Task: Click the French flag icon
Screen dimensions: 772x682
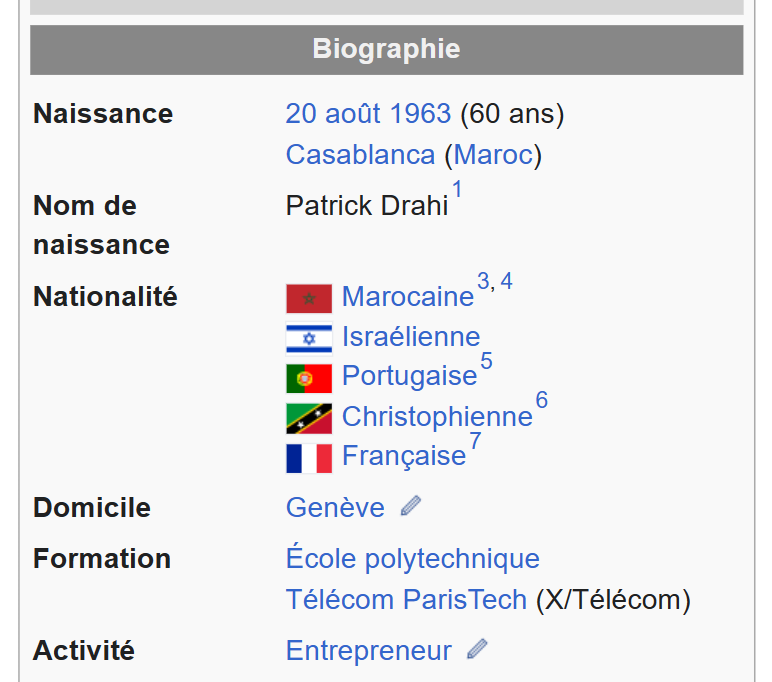Action: [x=308, y=458]
